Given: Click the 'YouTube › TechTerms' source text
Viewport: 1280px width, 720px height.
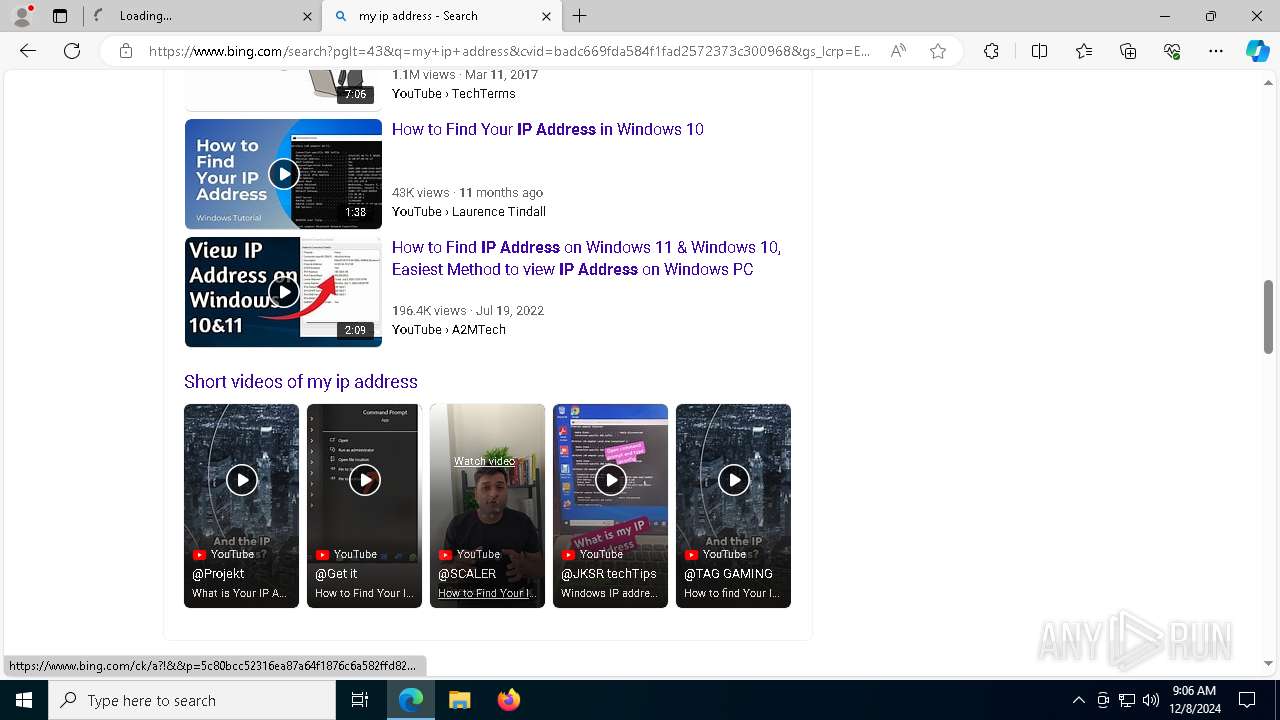Looking at the screenshot, I should [x=454, y=93].
